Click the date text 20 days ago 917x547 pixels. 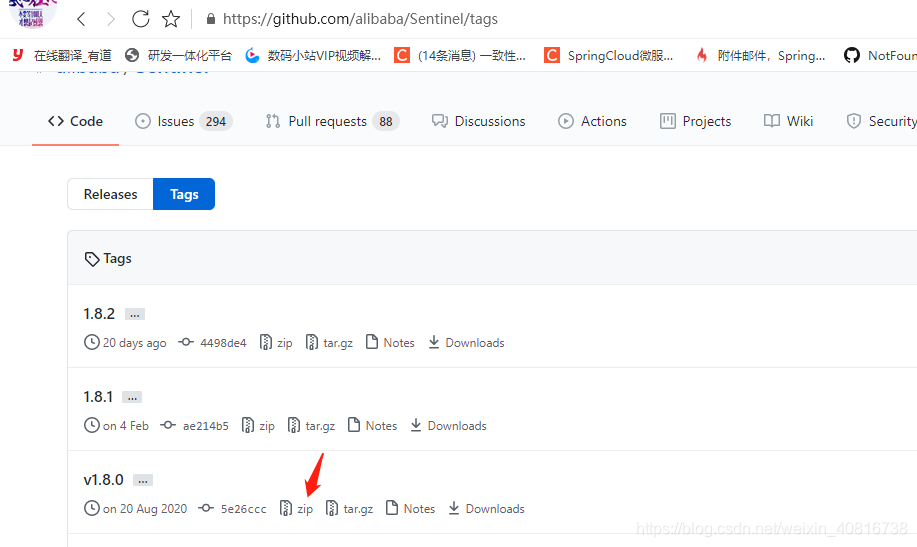click(x=135, y=343)
